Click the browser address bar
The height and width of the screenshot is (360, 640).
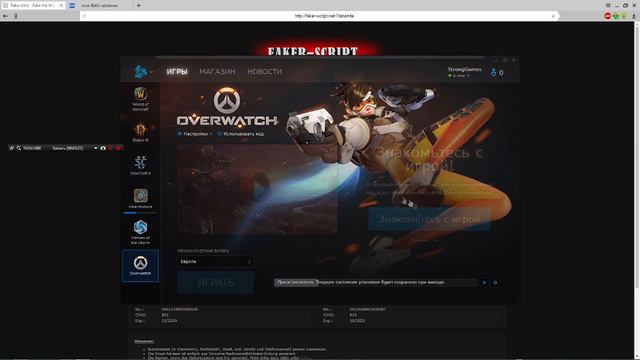(319, 16)
